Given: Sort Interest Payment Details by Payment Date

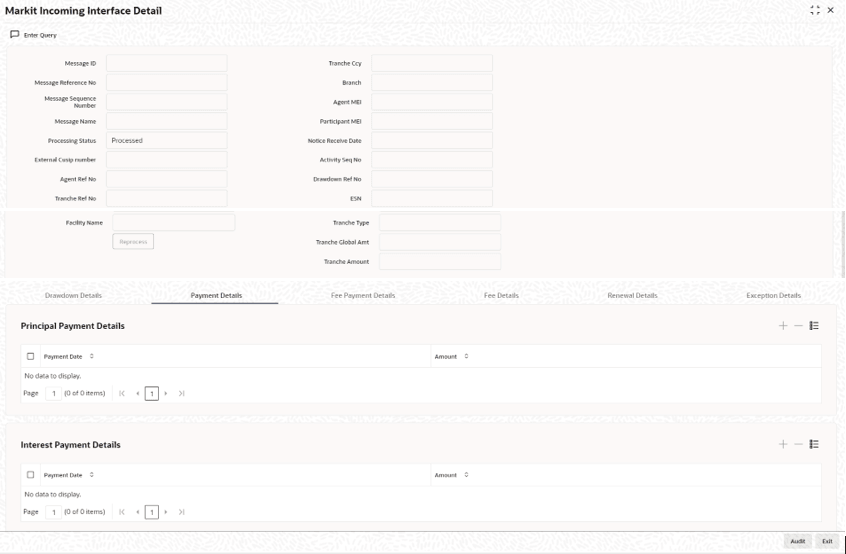Looking at the screenshot, I should pos(92,475).
